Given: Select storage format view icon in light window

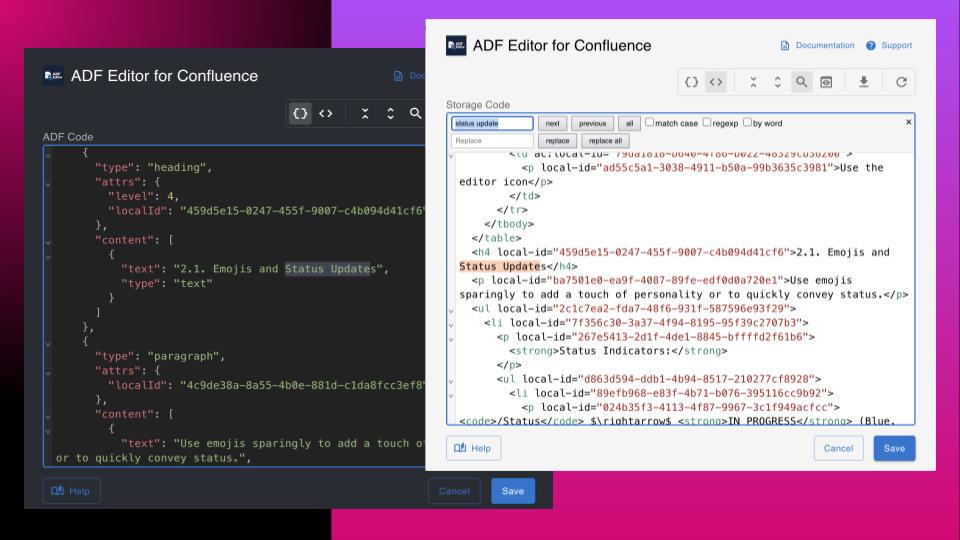Looking at the screenshot, I should click(716, 82).
